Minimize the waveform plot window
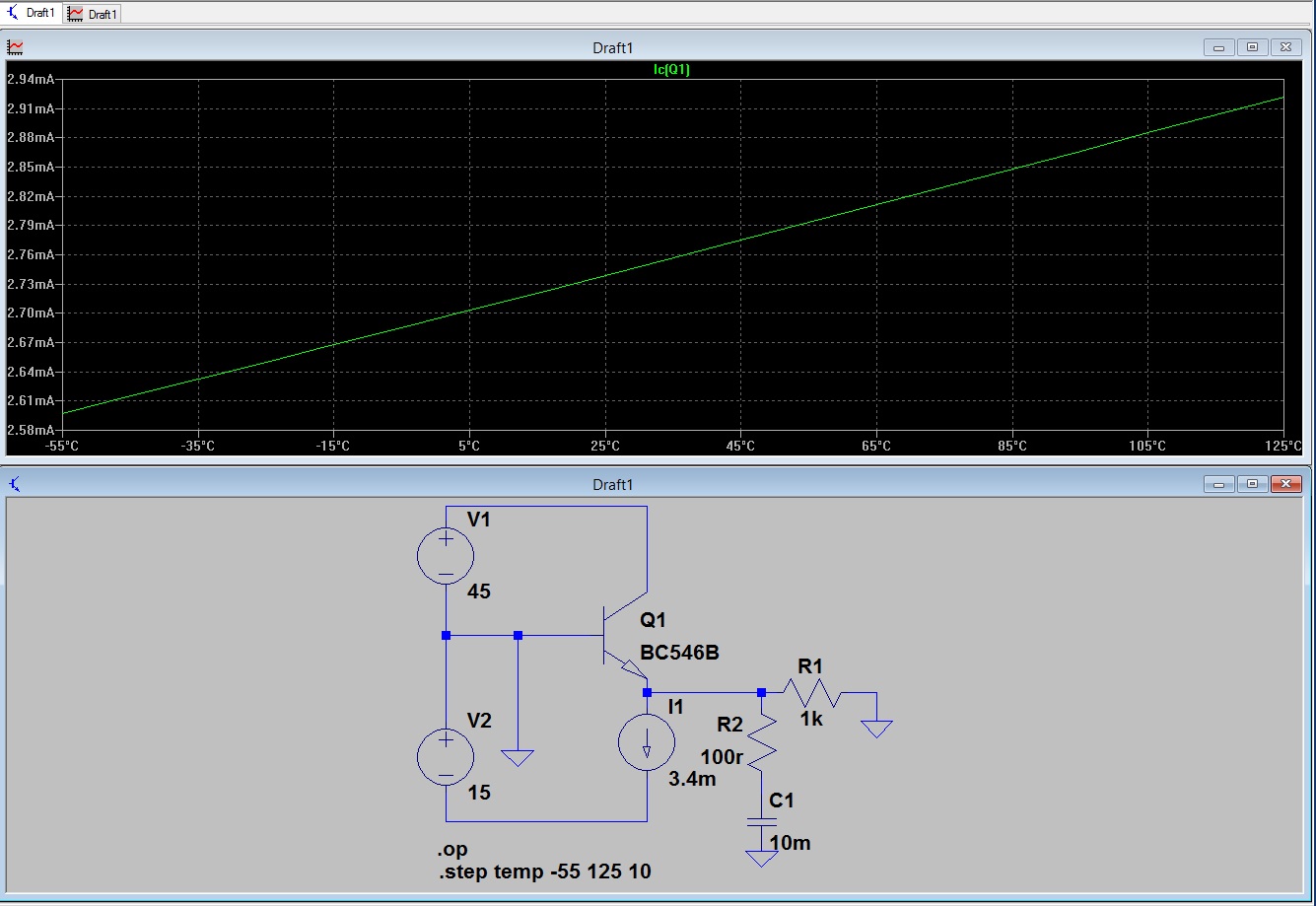Viewport: 1316px width, 906px height. (x=1219, y=46)
